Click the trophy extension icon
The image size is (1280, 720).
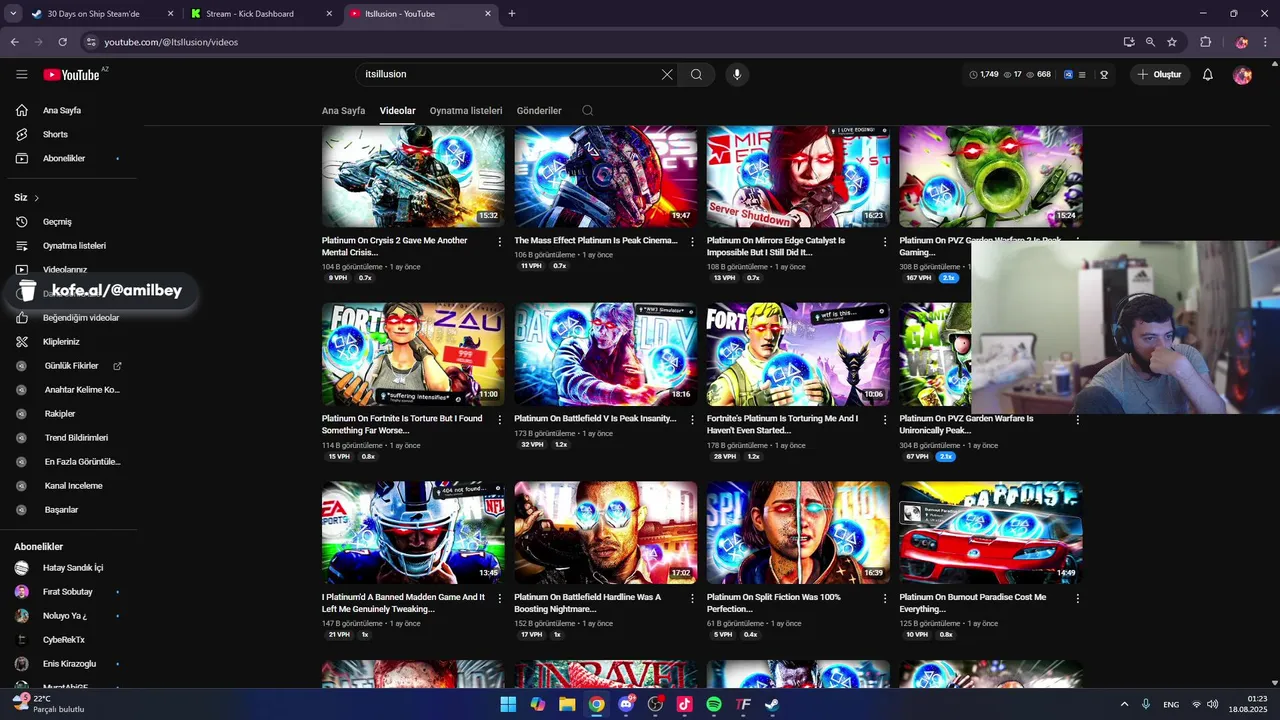(1104, 74)
